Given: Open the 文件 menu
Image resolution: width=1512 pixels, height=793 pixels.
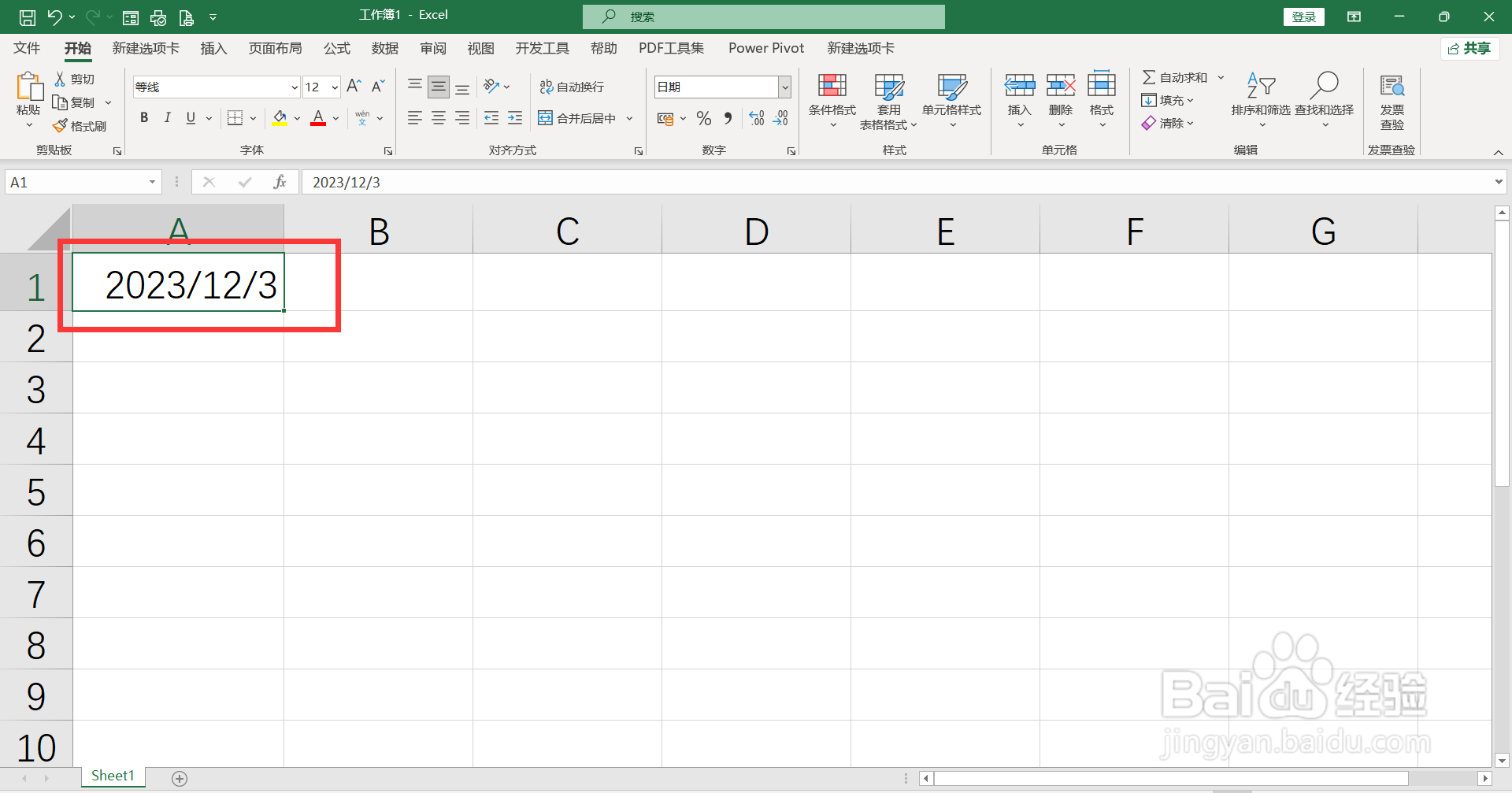Looking at the screenshot, I should tap(27, 48).
